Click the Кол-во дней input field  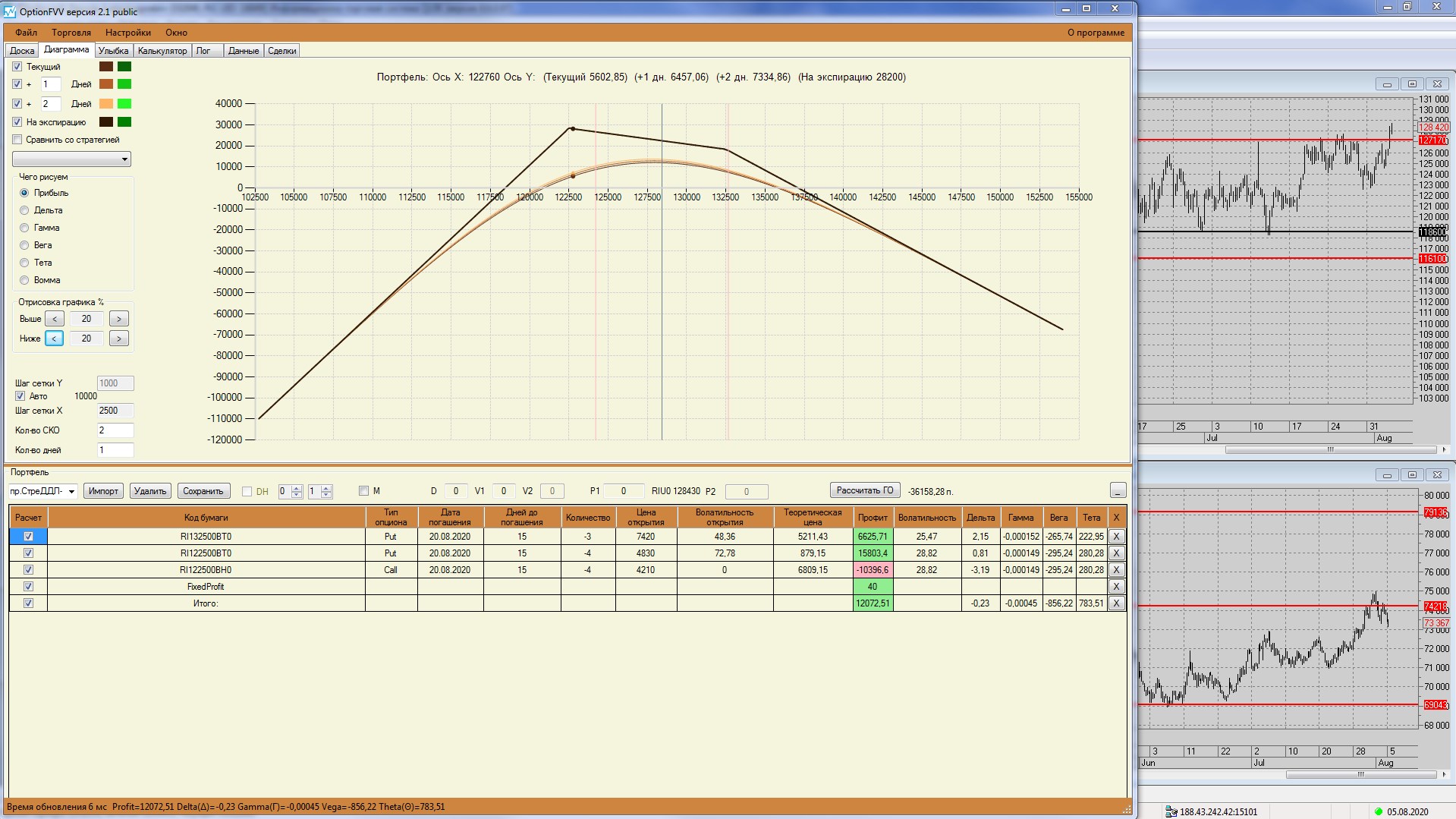(x=115, y=450)
